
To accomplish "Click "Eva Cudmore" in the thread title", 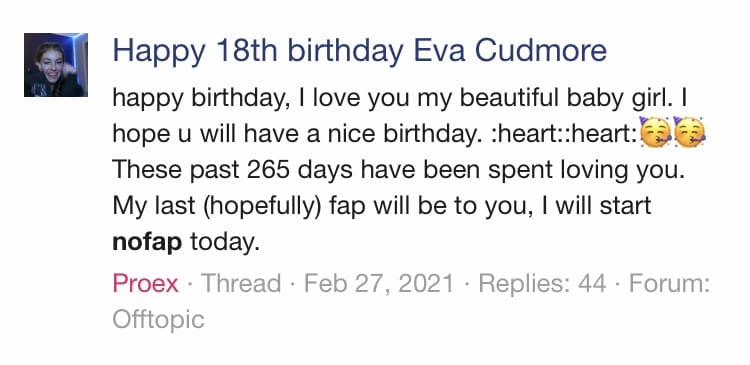I will click(x=510, y=51).
